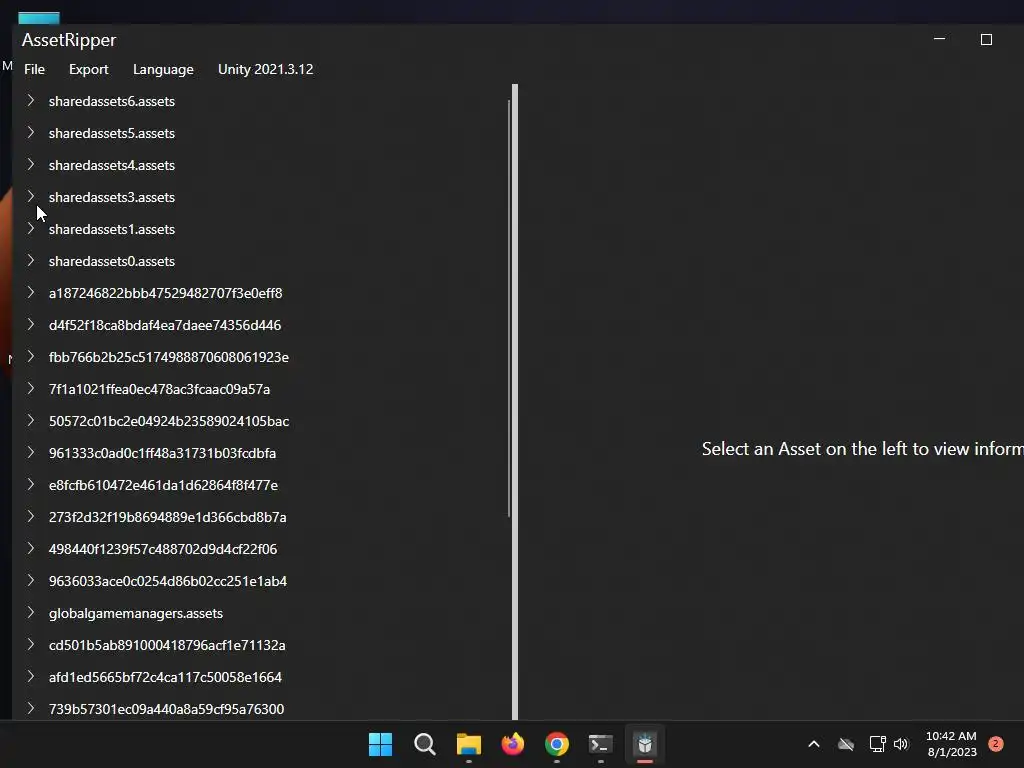Open the Export menu
Viewport: 1024px width, 768px height.
click(89, 69)
